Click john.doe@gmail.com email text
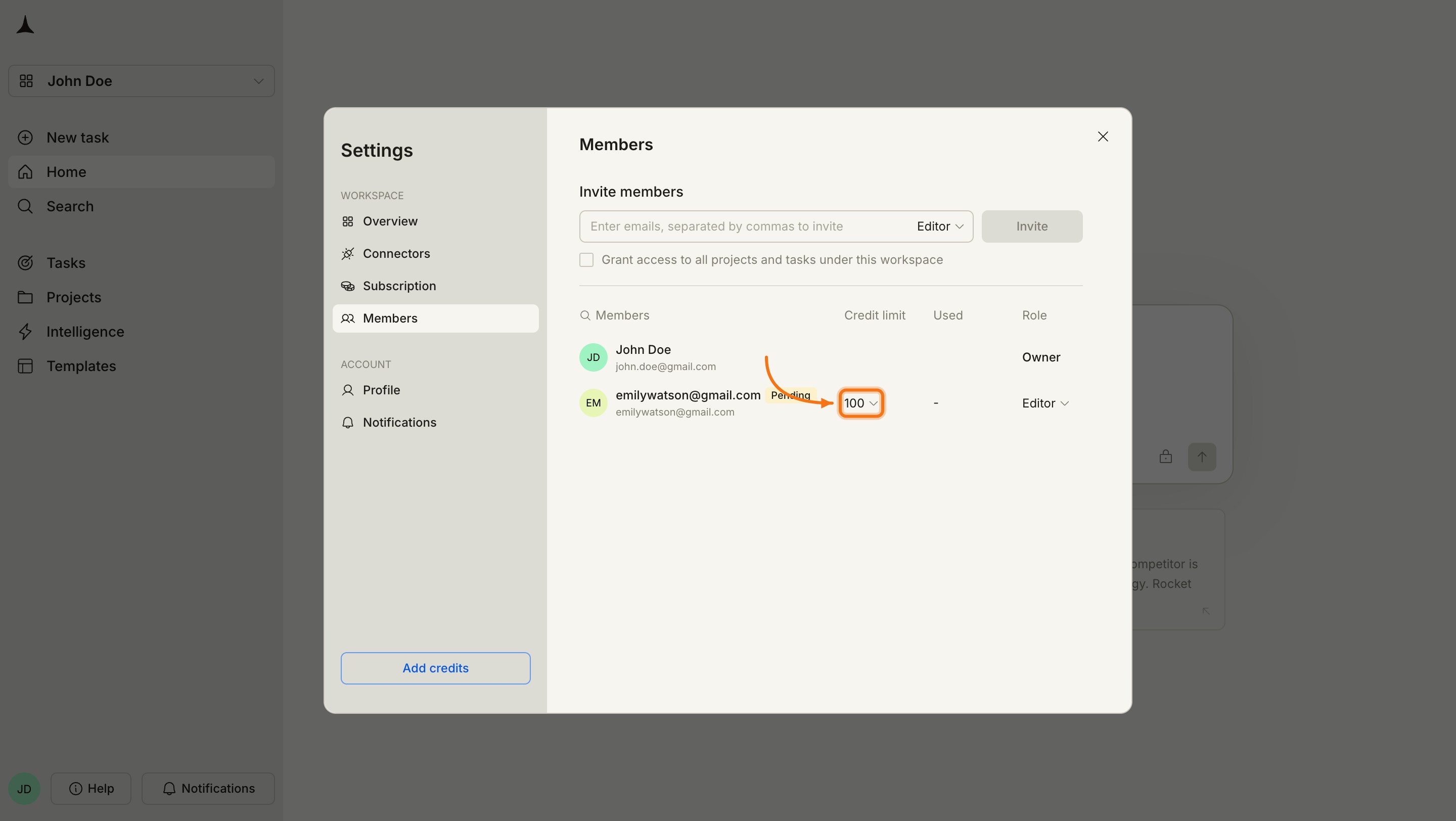The width and height of the screenshot is (1456, 821). (665, 366)
